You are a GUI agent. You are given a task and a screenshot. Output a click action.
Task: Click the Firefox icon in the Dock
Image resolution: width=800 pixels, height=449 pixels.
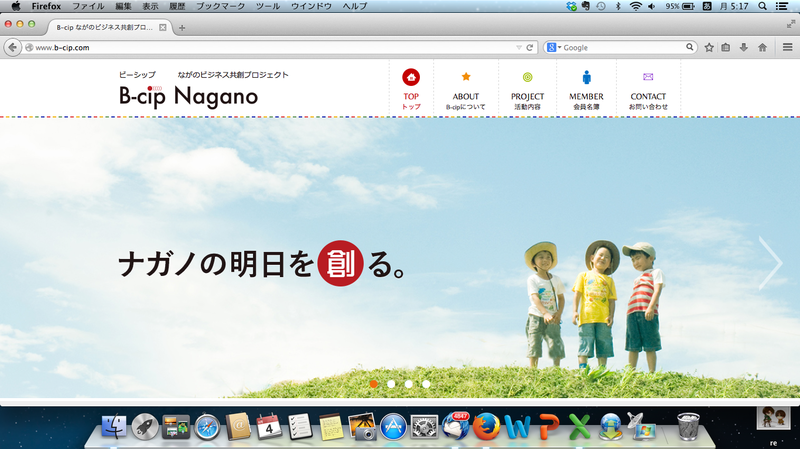click(x=486, y=427)
